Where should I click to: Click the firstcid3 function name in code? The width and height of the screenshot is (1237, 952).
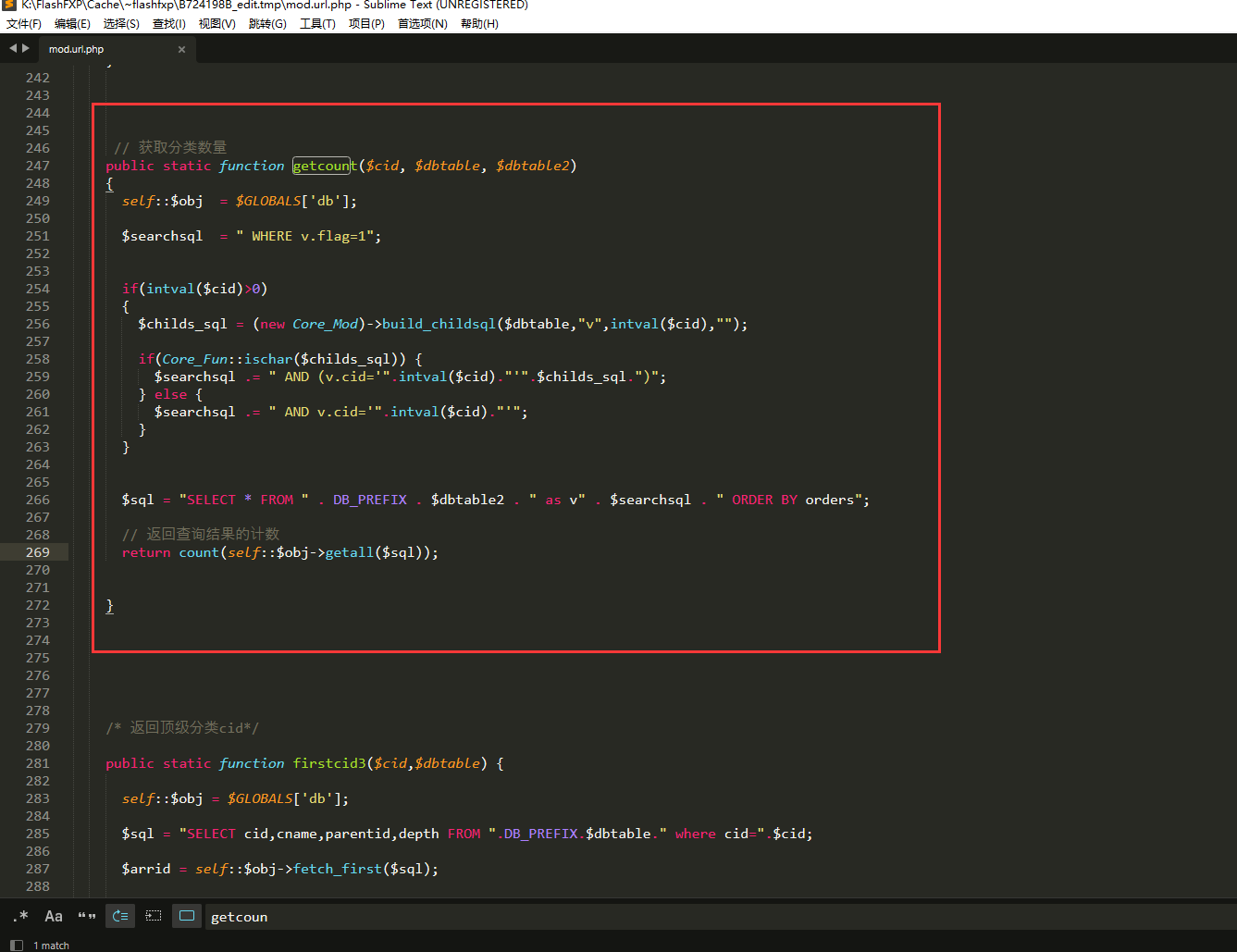point(329,763)
